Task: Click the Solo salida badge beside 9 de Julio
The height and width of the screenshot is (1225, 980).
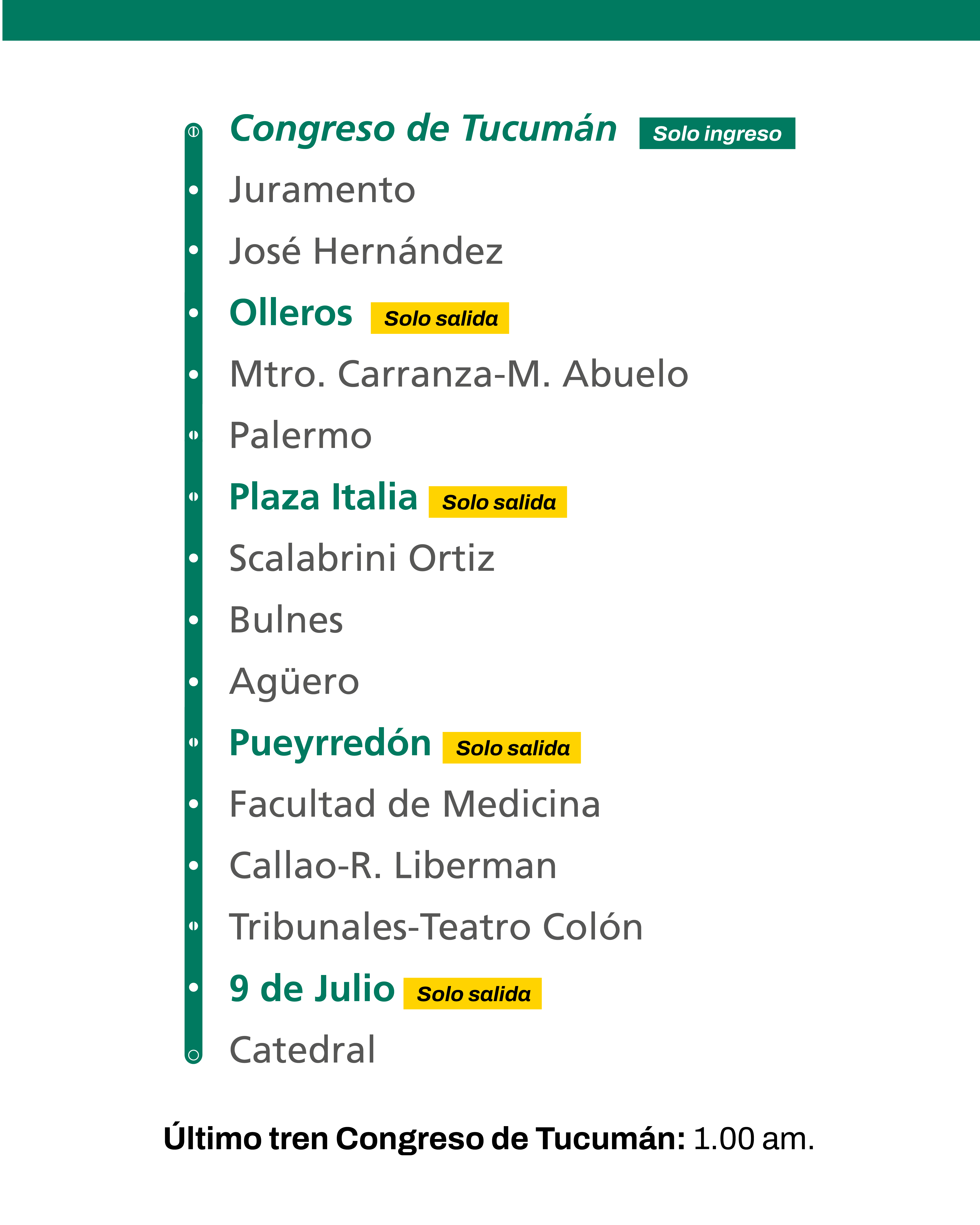Action: (x=472, y=994)
